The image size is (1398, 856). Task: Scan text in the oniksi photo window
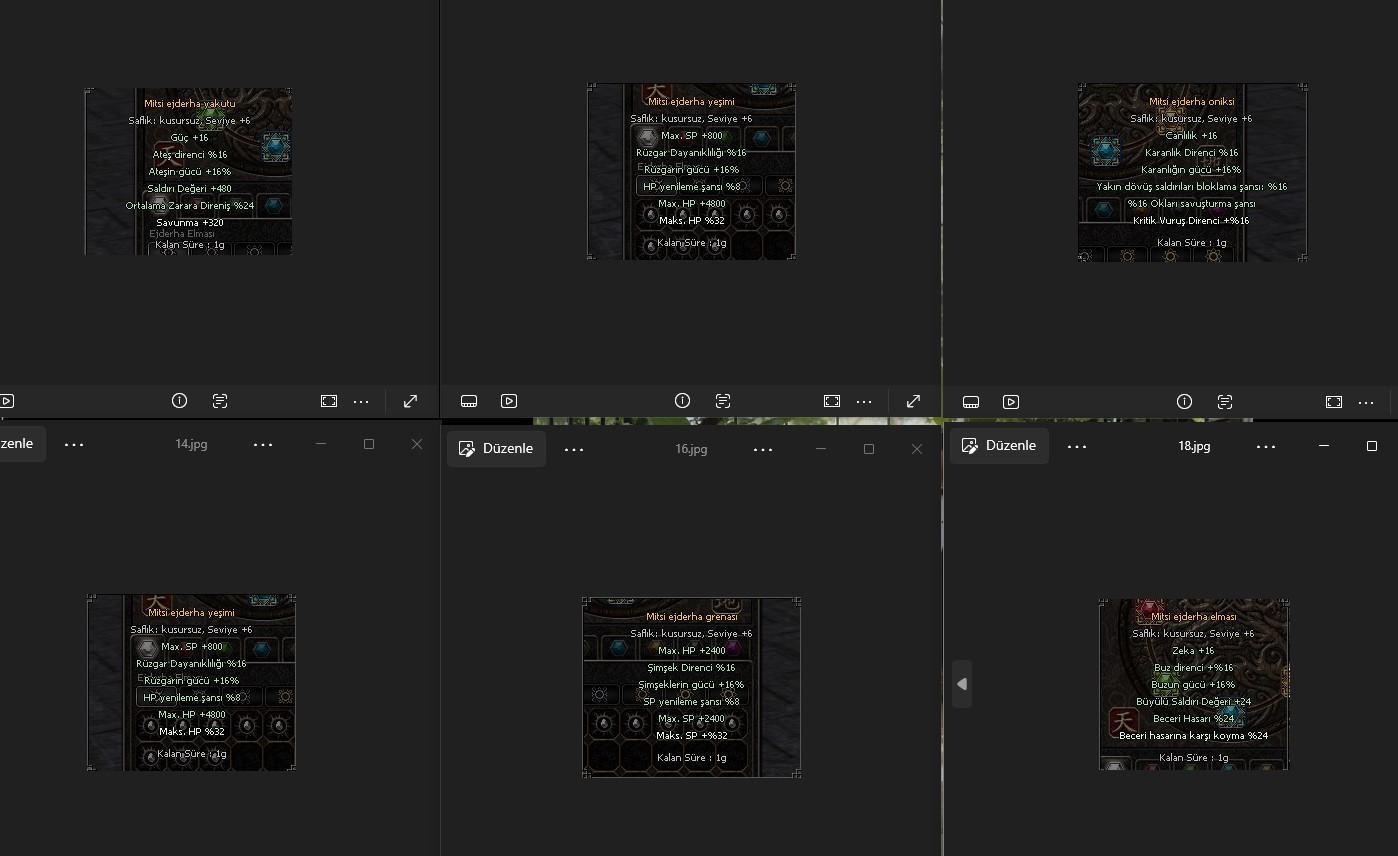(x=1225, y=402)
